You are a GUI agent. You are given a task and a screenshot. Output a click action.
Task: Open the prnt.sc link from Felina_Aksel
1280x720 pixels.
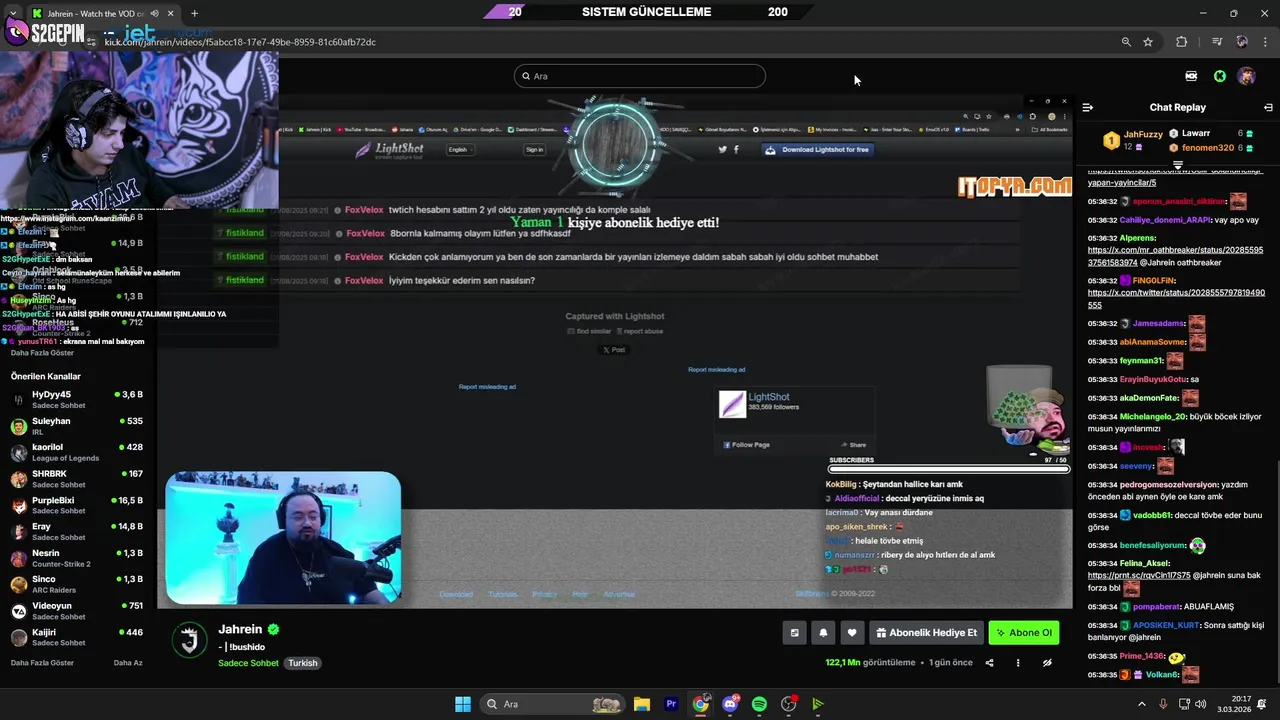(1139, 576)
